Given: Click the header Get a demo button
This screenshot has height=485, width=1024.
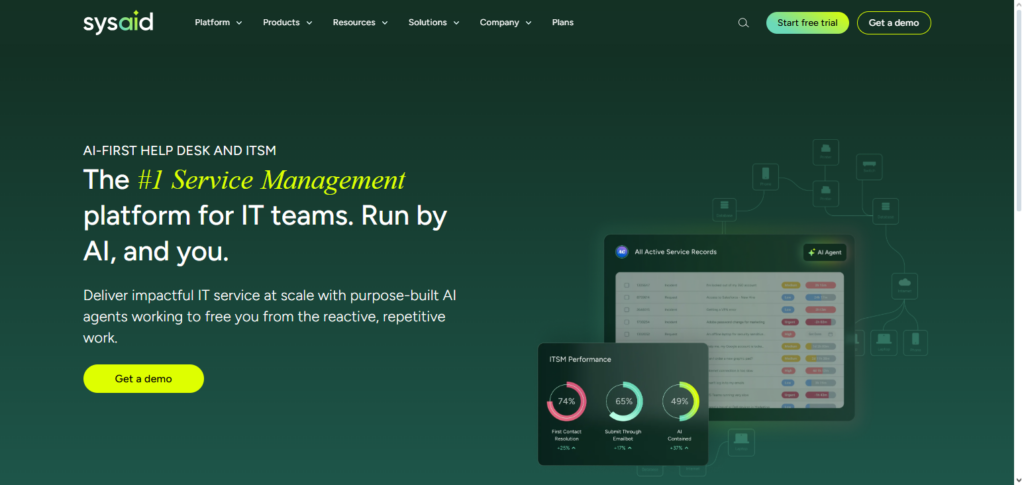Looking at the screenshot, I should [x=893, y=23].
